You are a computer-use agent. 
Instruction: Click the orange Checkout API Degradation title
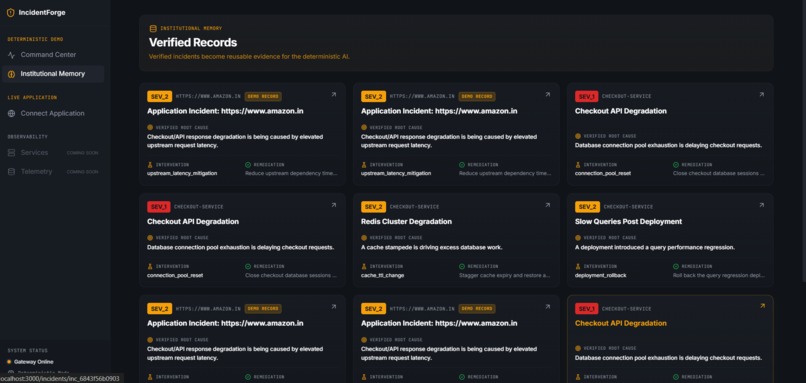620,323
